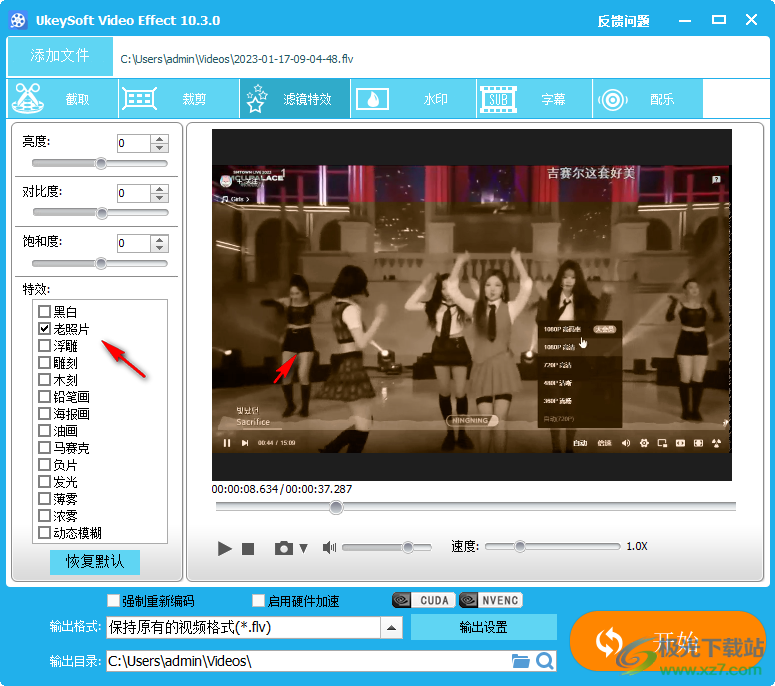
Task: Open the 字幕 subtitle tab
Action: (x=534, y=98)
